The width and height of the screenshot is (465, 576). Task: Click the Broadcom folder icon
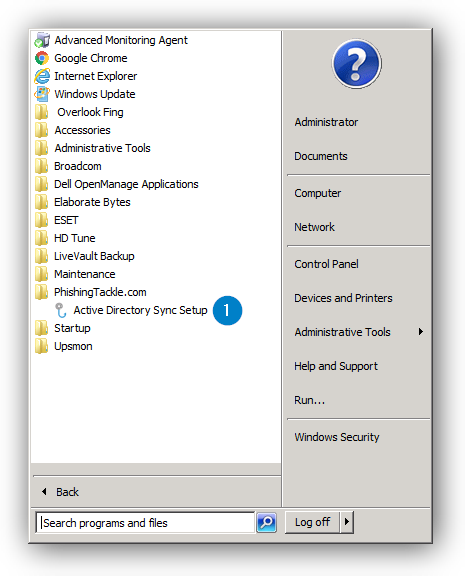pos(42,166)
